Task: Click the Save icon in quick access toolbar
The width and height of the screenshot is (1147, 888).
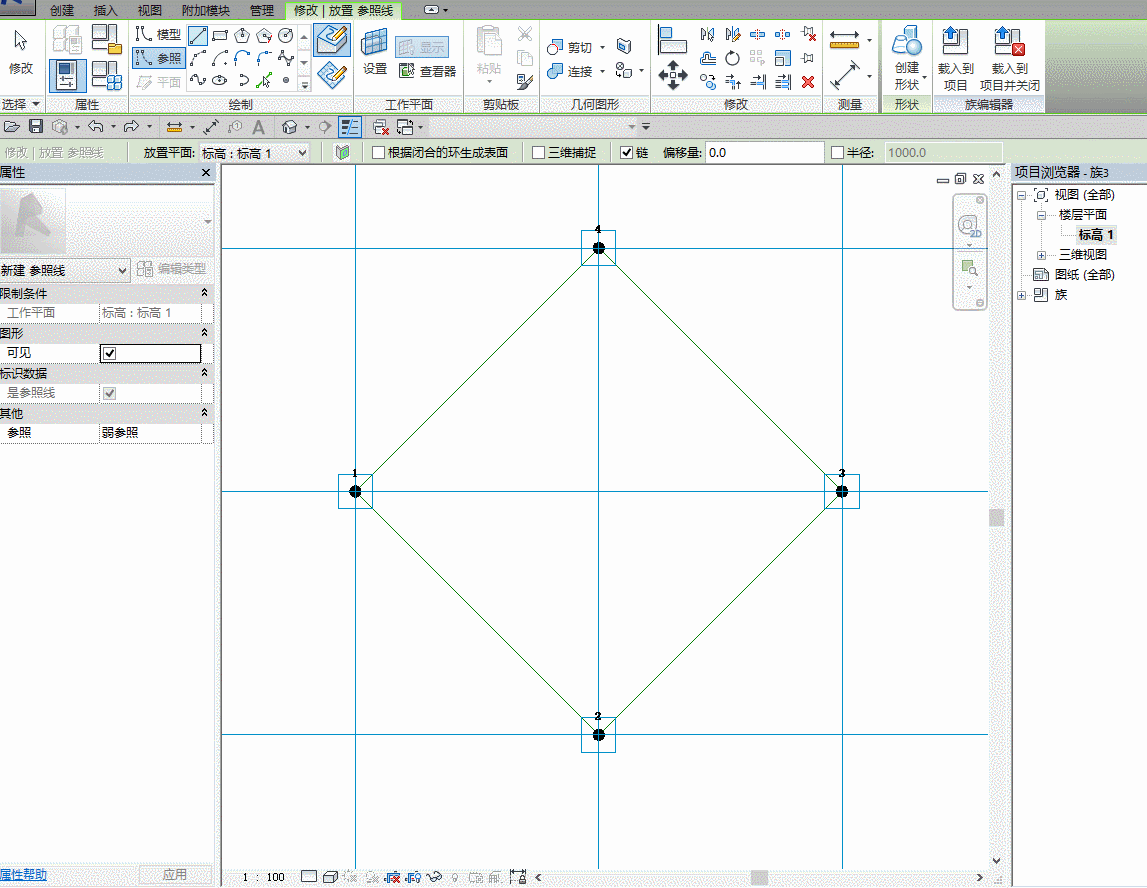Action: coord(36,127)
